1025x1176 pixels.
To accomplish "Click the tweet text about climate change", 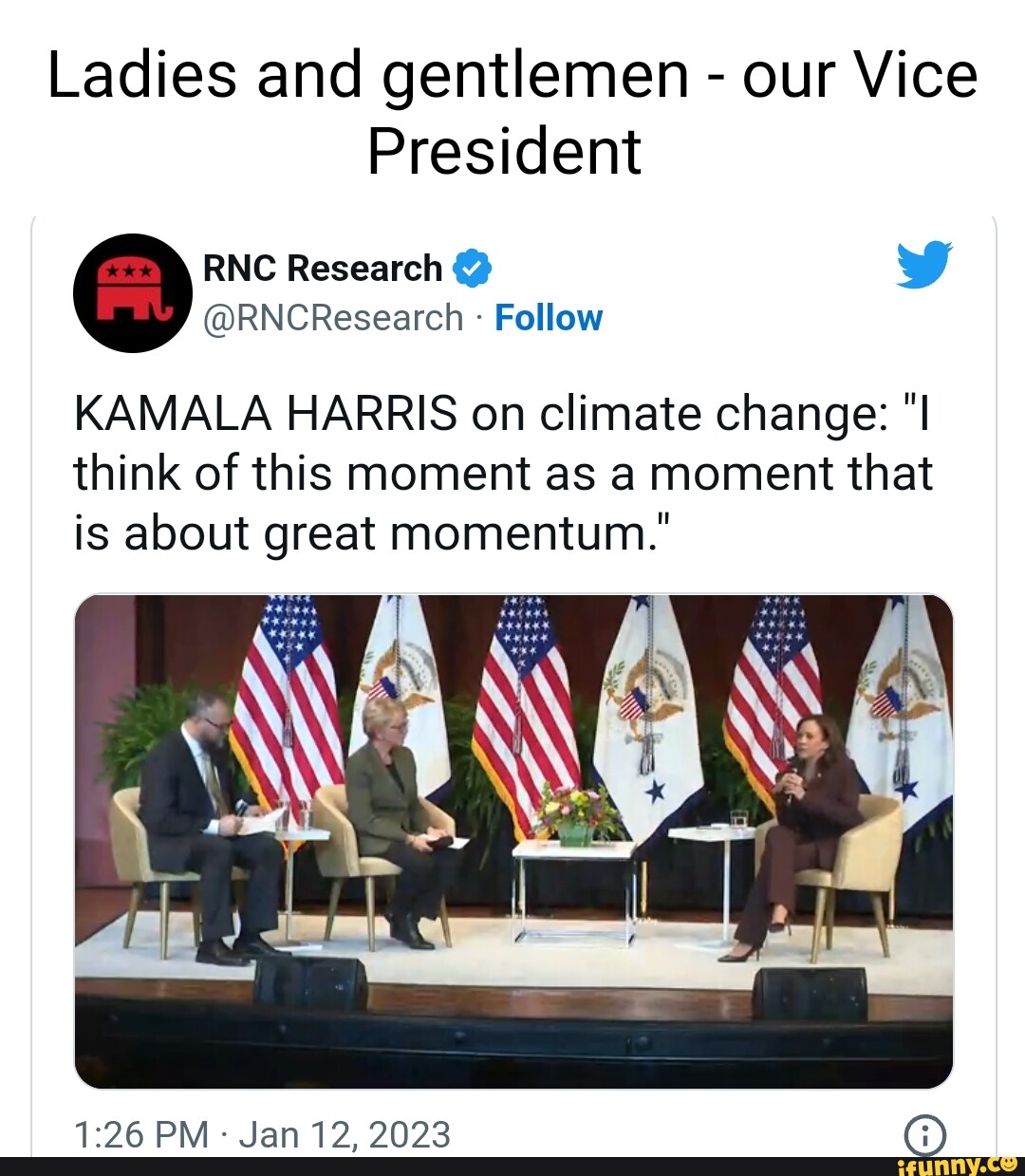I will point(503,473).
